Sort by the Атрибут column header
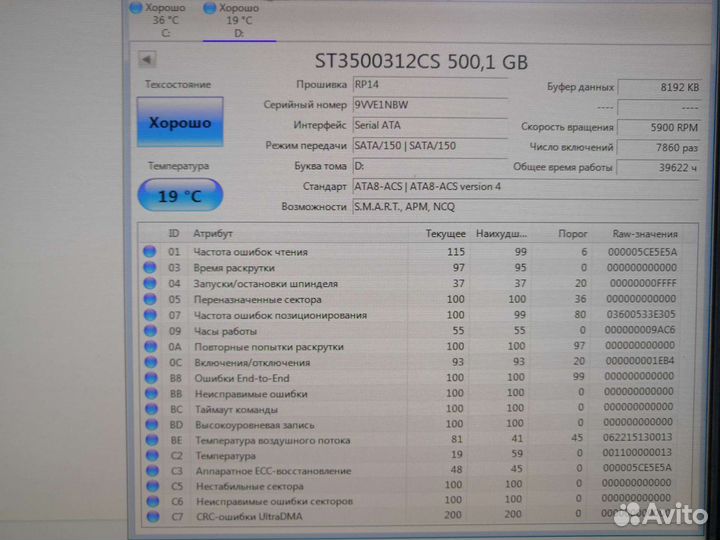Screen dimensions: 720x540 pyautogui.click(x=213, y=233)
